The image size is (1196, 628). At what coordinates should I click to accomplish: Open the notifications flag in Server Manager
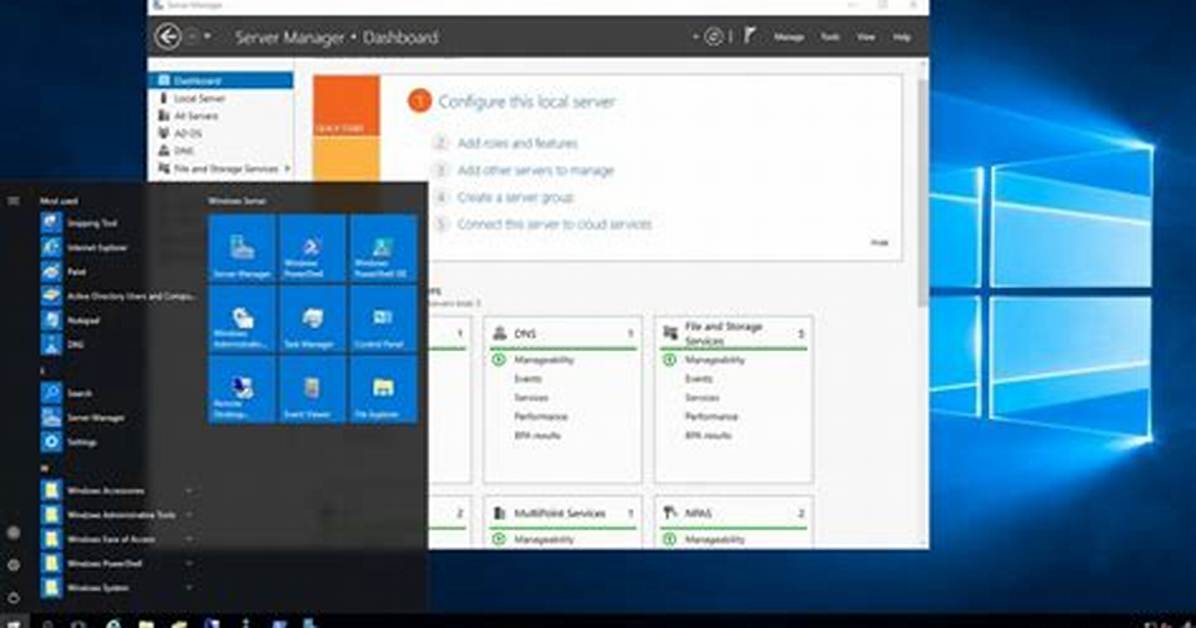[750, 35]
